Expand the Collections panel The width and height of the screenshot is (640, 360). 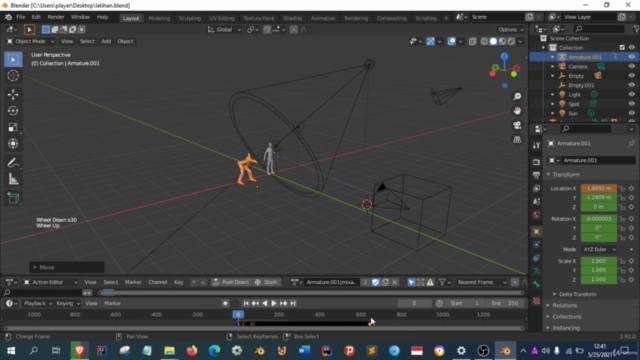pos(567,317)
